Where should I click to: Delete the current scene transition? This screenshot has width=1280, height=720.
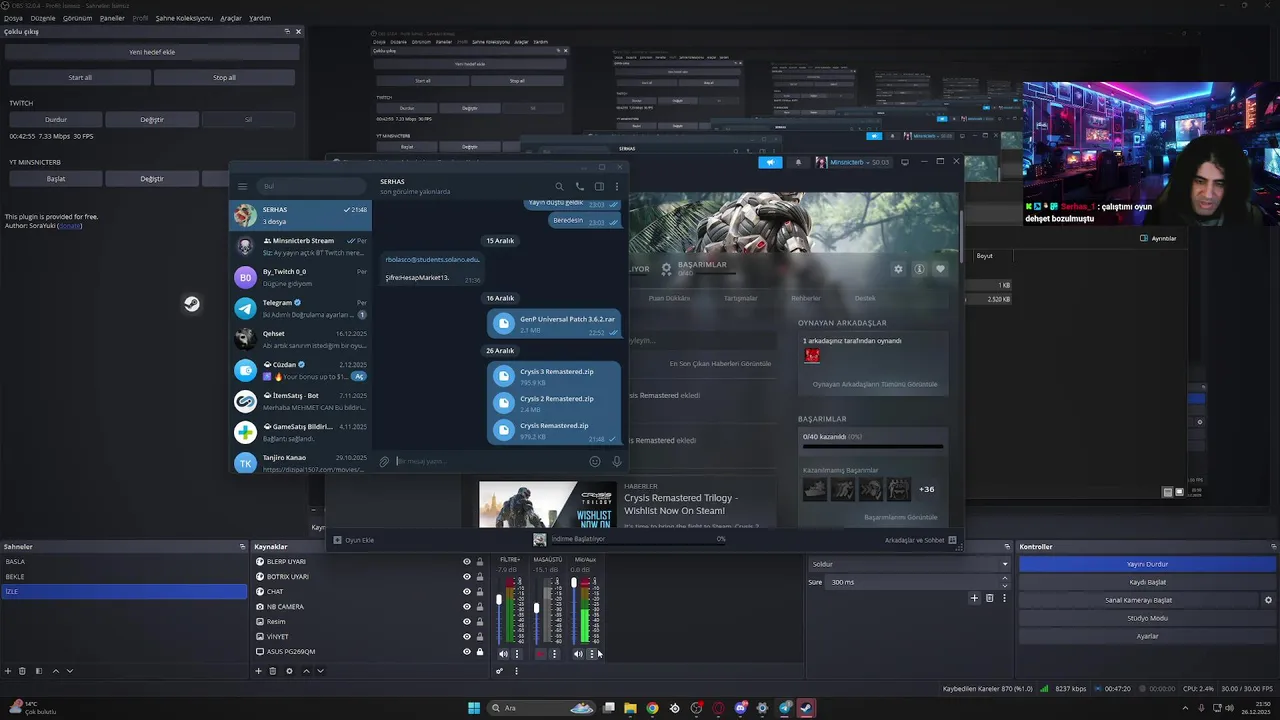click(x=990, y=598)
